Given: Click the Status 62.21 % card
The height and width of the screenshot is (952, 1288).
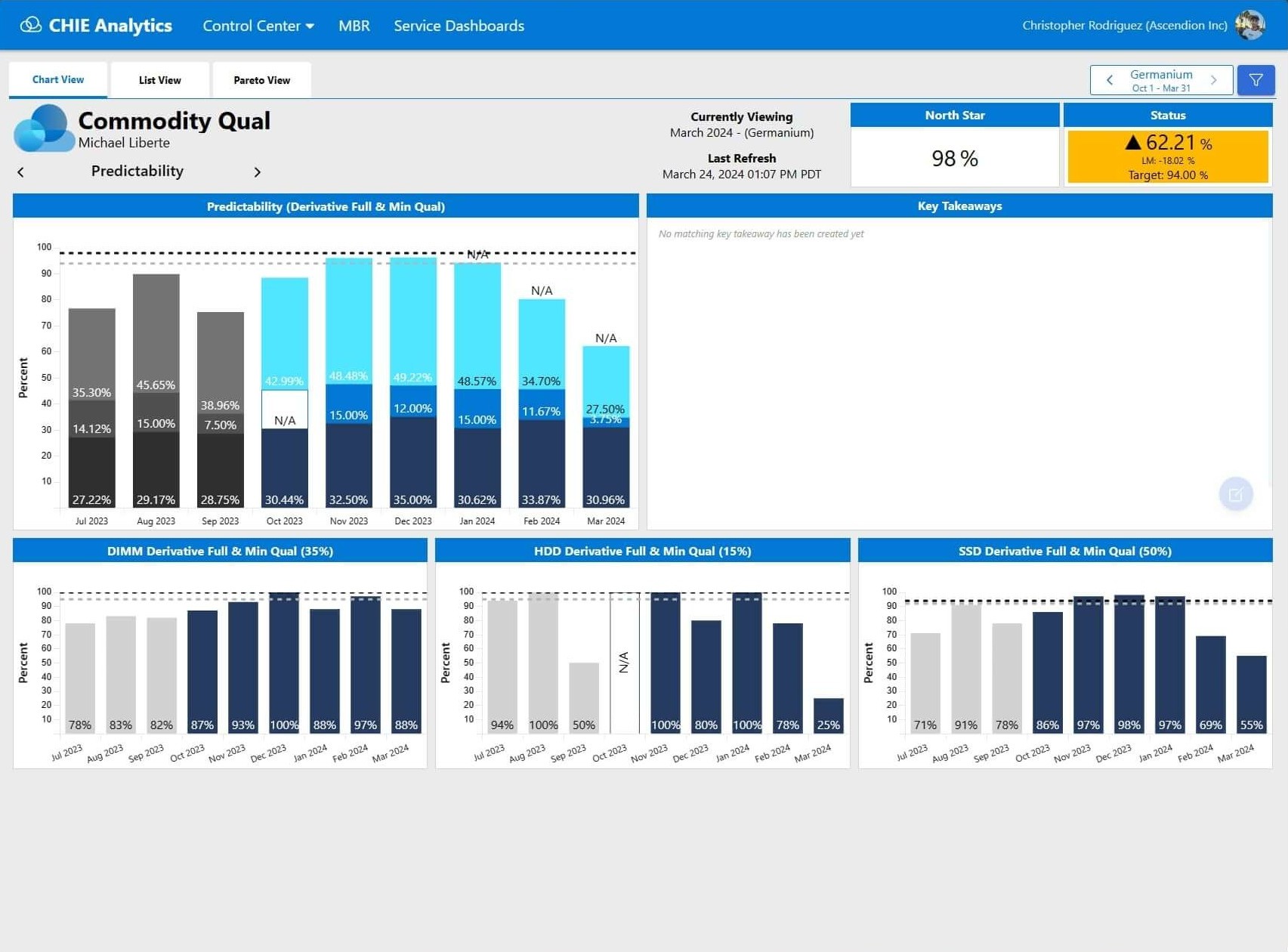Looking at the screenshot, I should click(1168, 156).
